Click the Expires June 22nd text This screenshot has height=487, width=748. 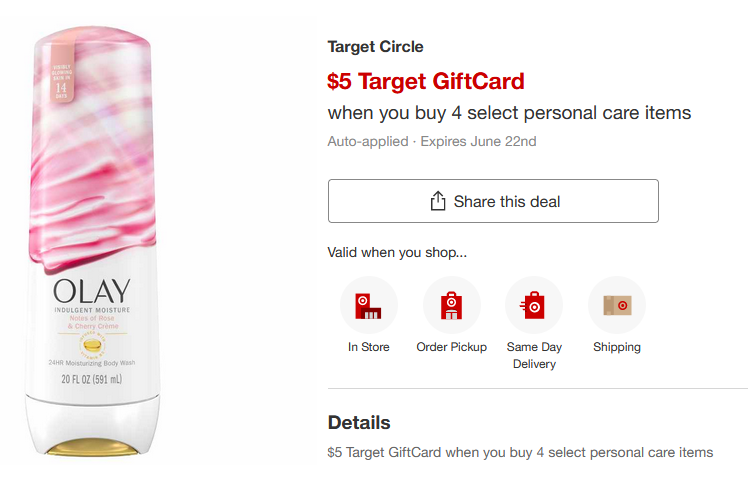(x=478, y=142)
